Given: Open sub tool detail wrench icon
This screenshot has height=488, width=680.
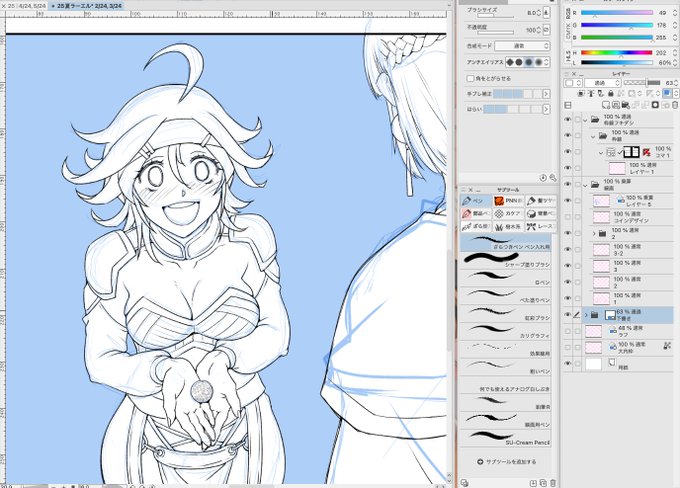Looking at the screenshot, I should coord(553,178).
